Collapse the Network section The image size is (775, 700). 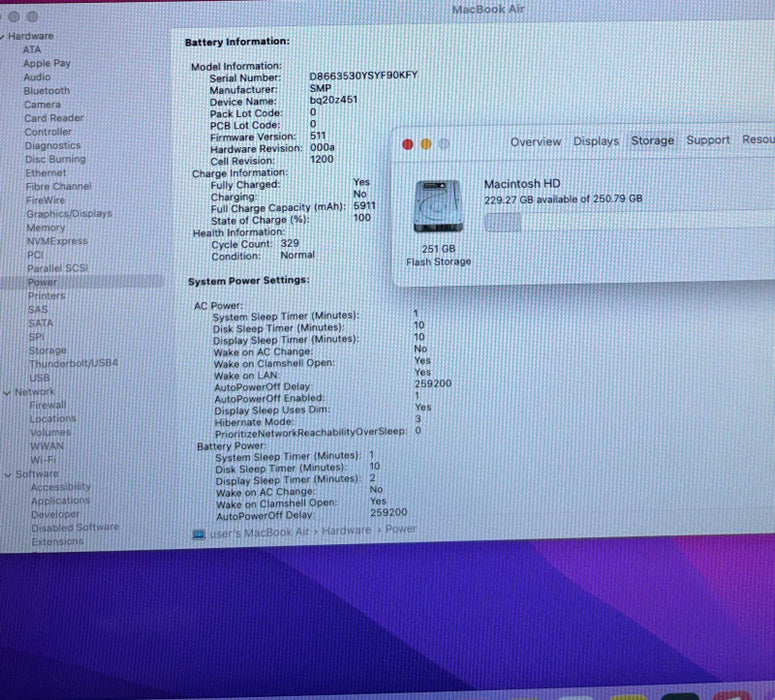tap(7, 393)
